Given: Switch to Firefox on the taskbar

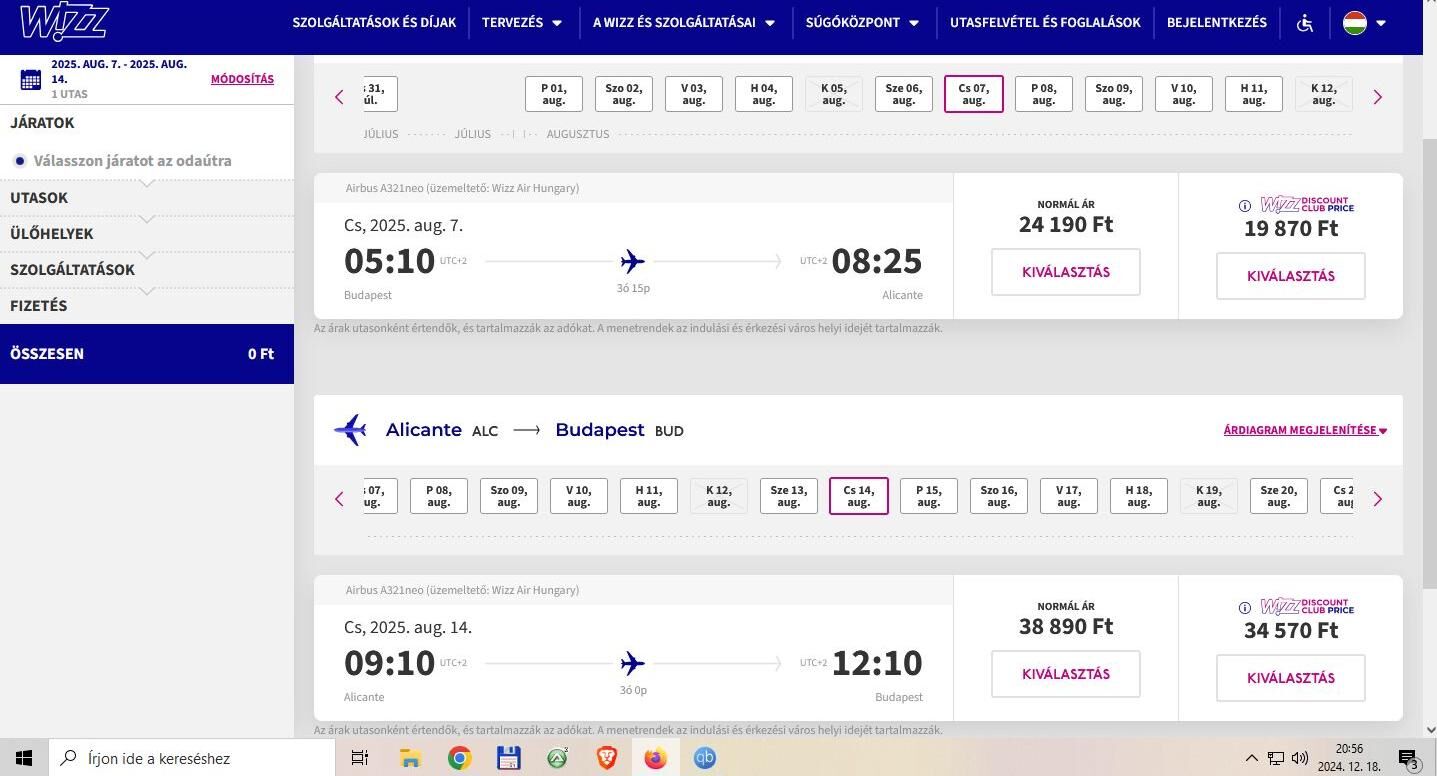Looking at the screenshot, I should click(x=655, y=758).
